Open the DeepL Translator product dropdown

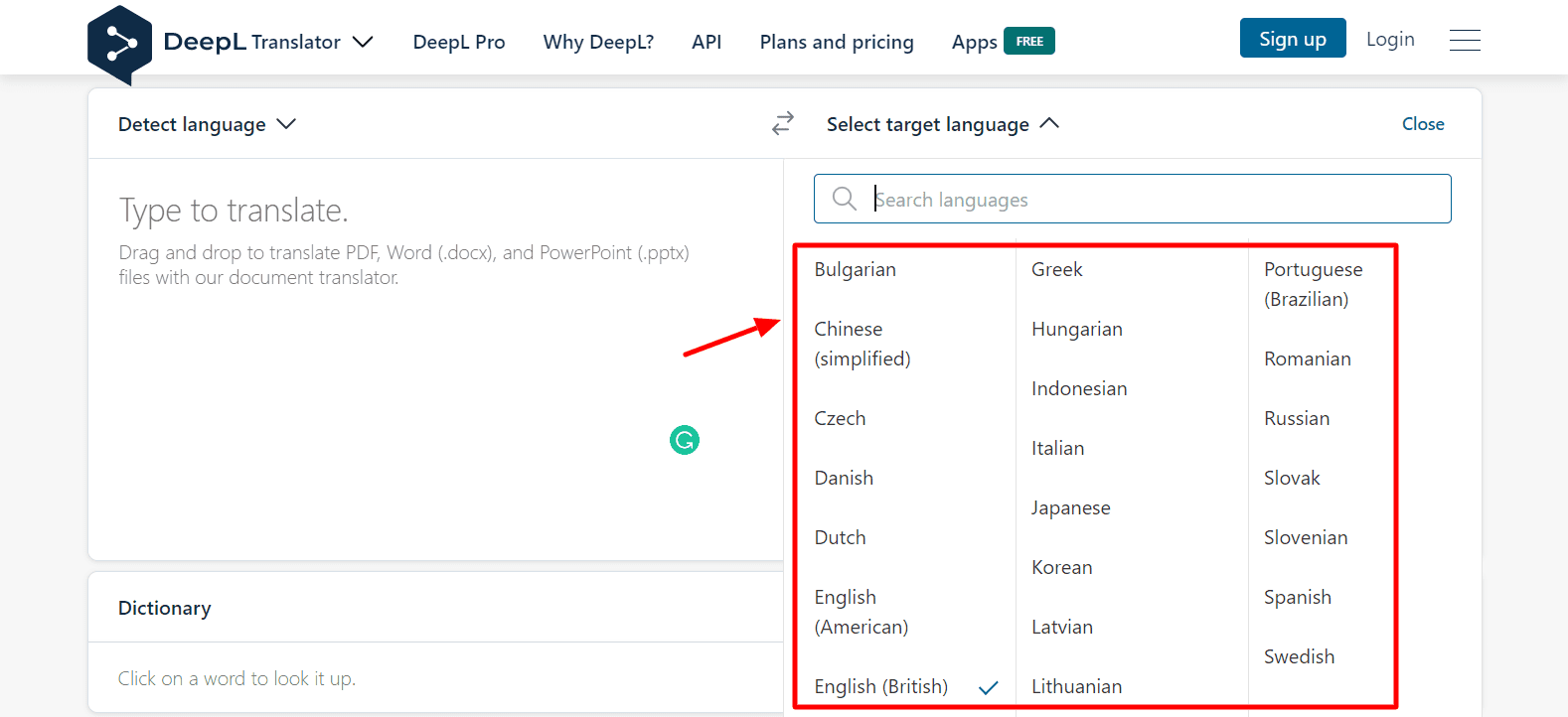363,42
